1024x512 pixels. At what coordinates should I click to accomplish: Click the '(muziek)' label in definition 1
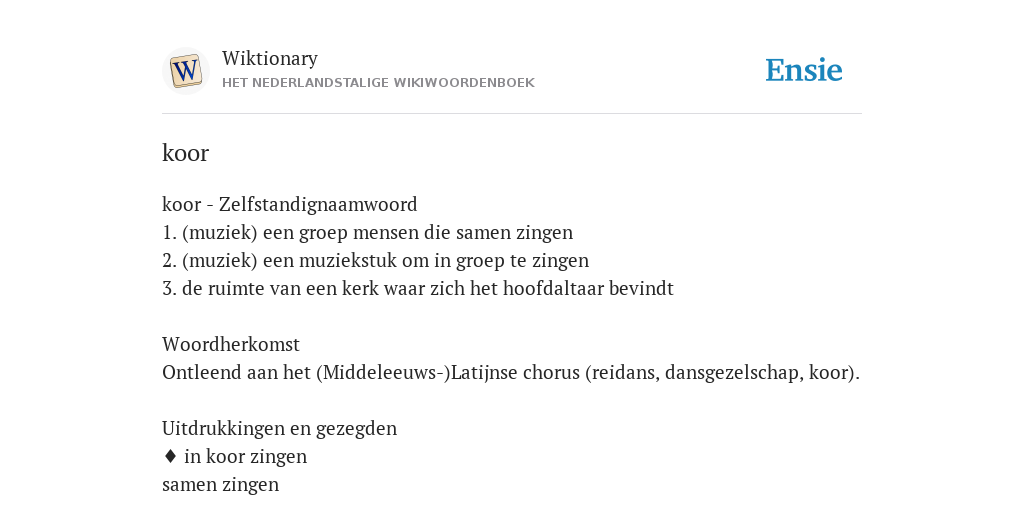(x=219, y=232)
